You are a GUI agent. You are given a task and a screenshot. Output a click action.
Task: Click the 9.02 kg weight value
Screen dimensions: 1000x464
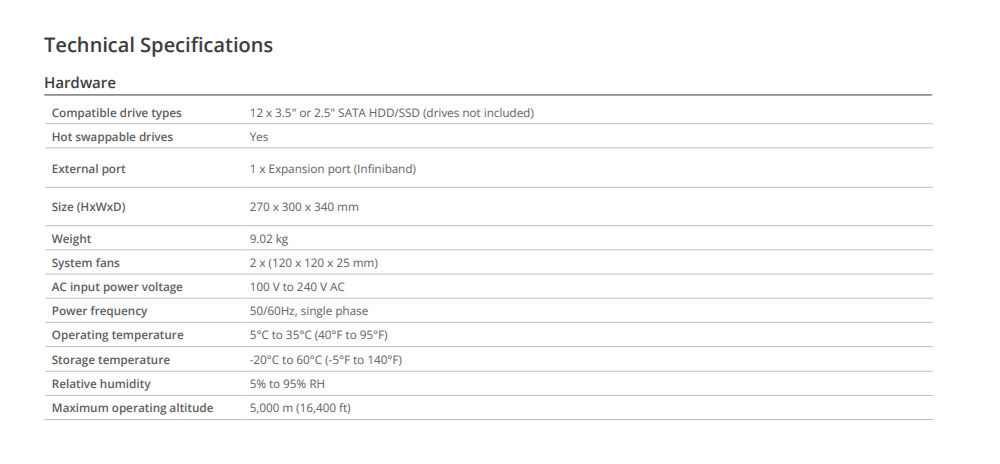click(270, 239)
